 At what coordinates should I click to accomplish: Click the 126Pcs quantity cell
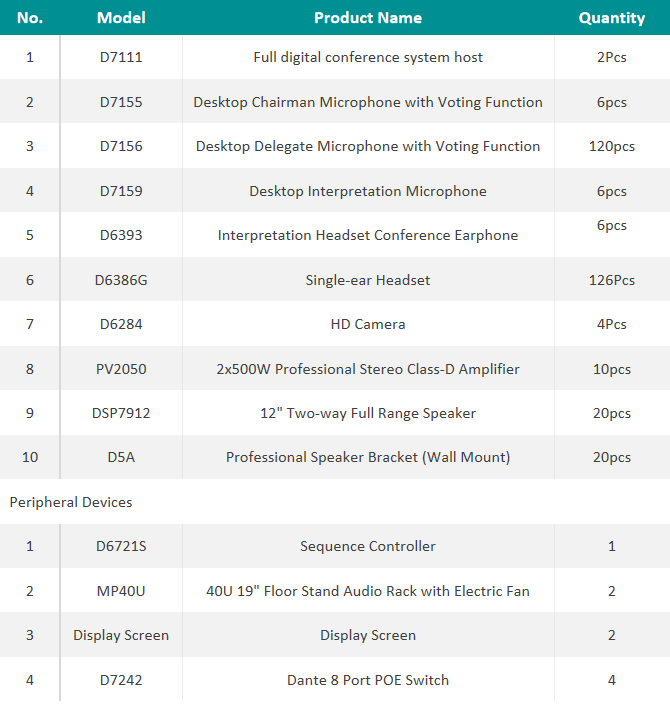[612, 280]
